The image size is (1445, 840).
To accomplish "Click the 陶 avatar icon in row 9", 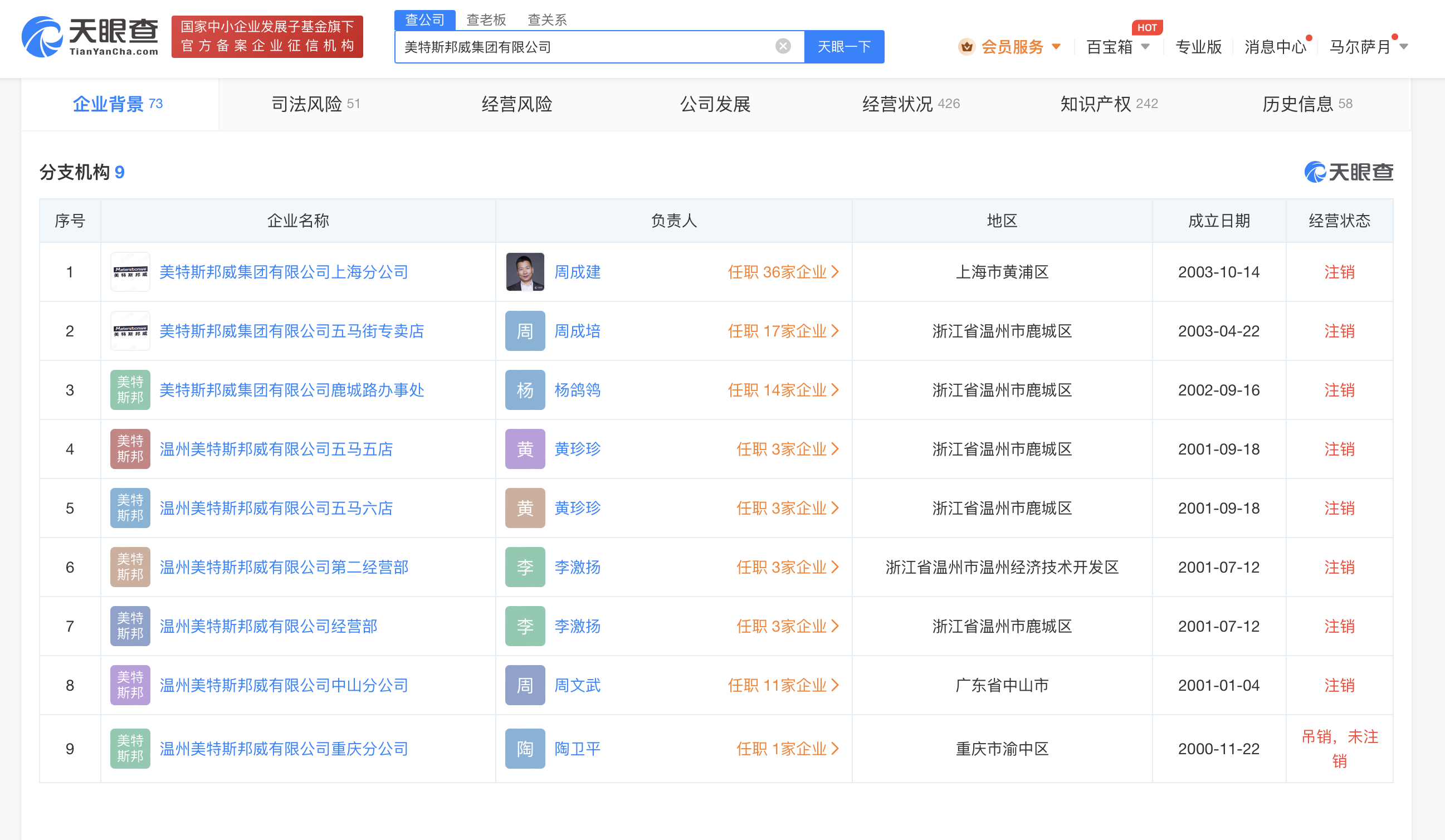I will [525, 748].
